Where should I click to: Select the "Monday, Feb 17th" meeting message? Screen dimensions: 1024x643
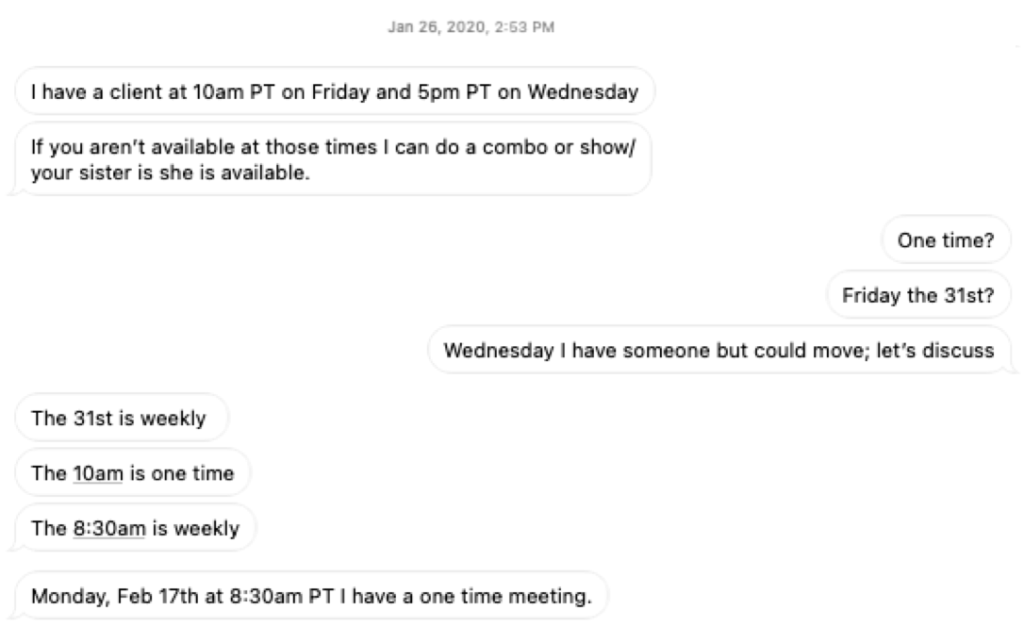click(x=309, y=597)
